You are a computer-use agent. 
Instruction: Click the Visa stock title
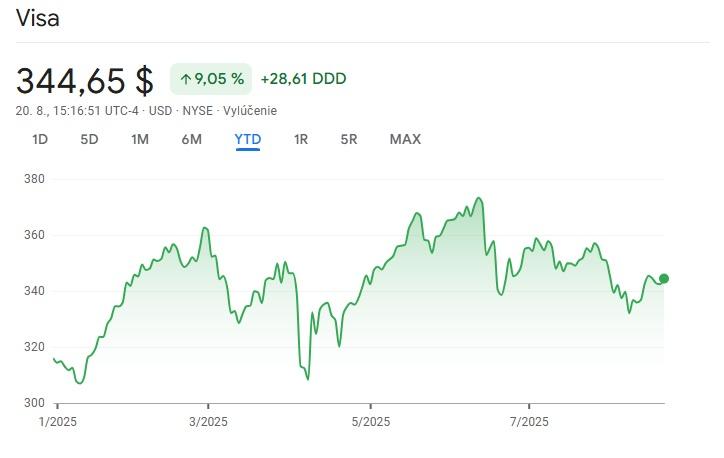(x=38, y=19)
